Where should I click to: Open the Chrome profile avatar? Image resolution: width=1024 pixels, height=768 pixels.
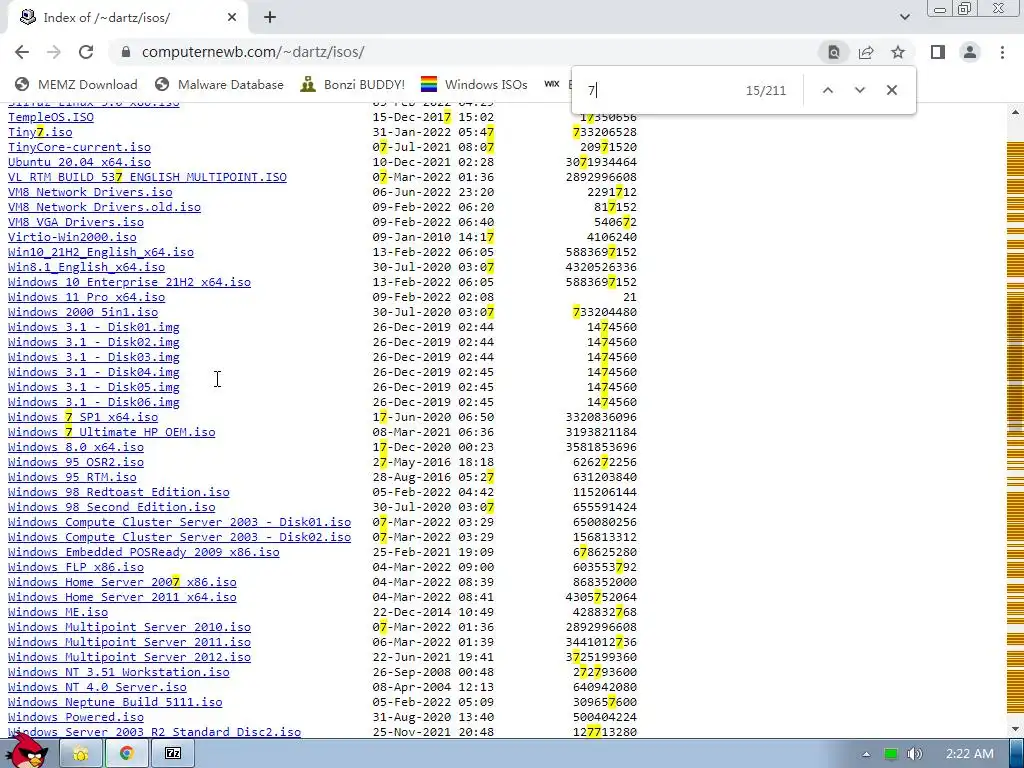(x=970, y=52)
